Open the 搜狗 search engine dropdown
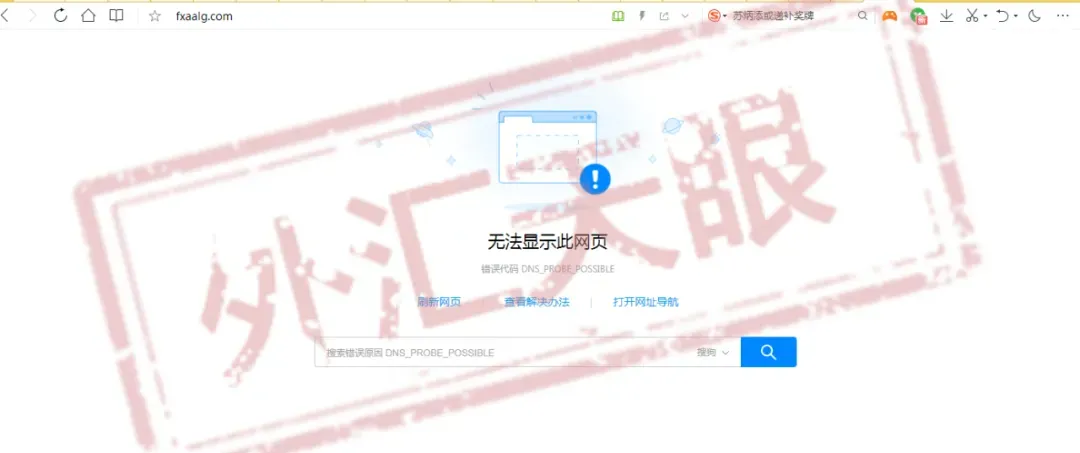Image resolution: width=1080 pixels, height=453 pixels. (x=713, y=352)
